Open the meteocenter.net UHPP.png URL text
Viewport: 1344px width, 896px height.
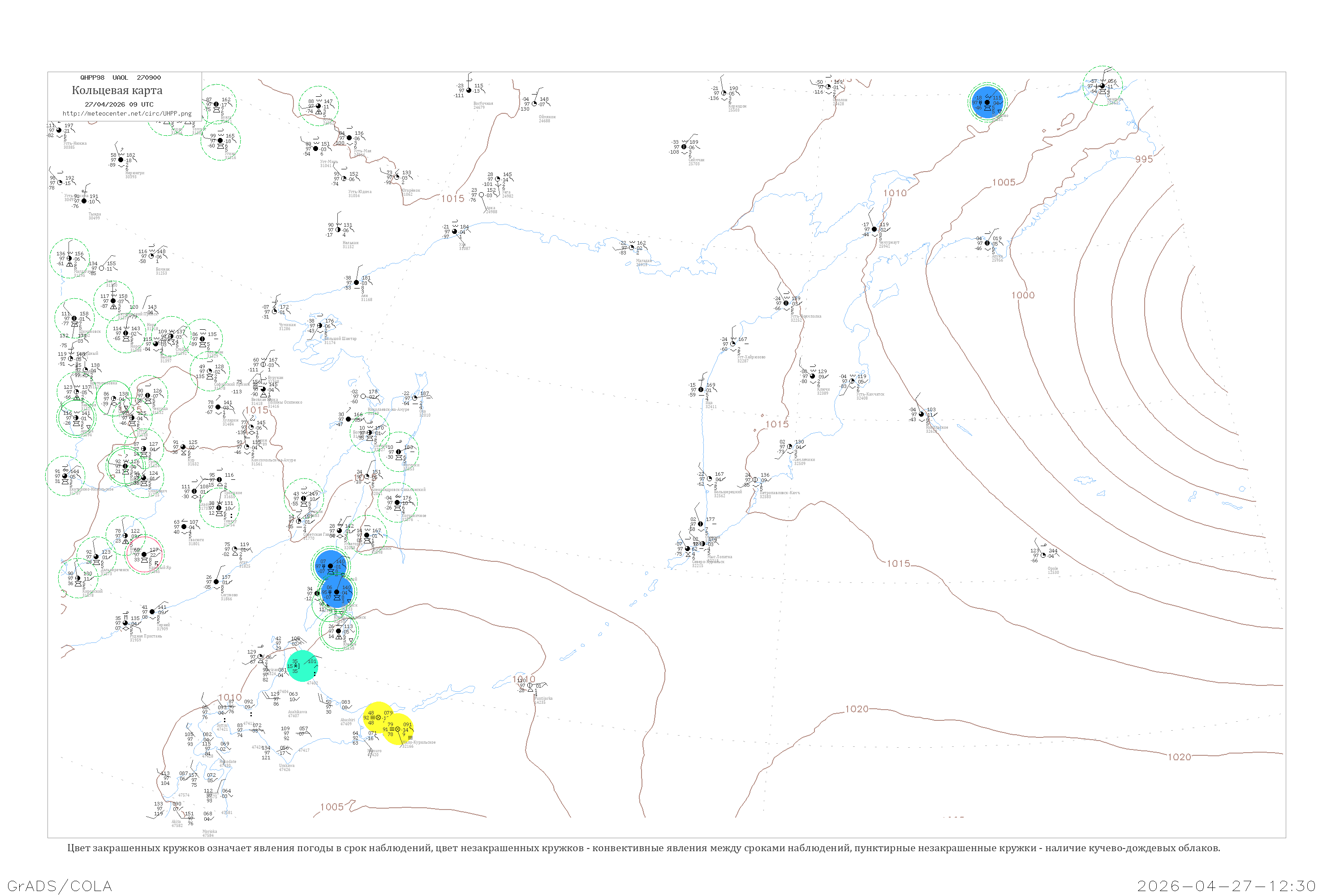[x=127, y=114]
